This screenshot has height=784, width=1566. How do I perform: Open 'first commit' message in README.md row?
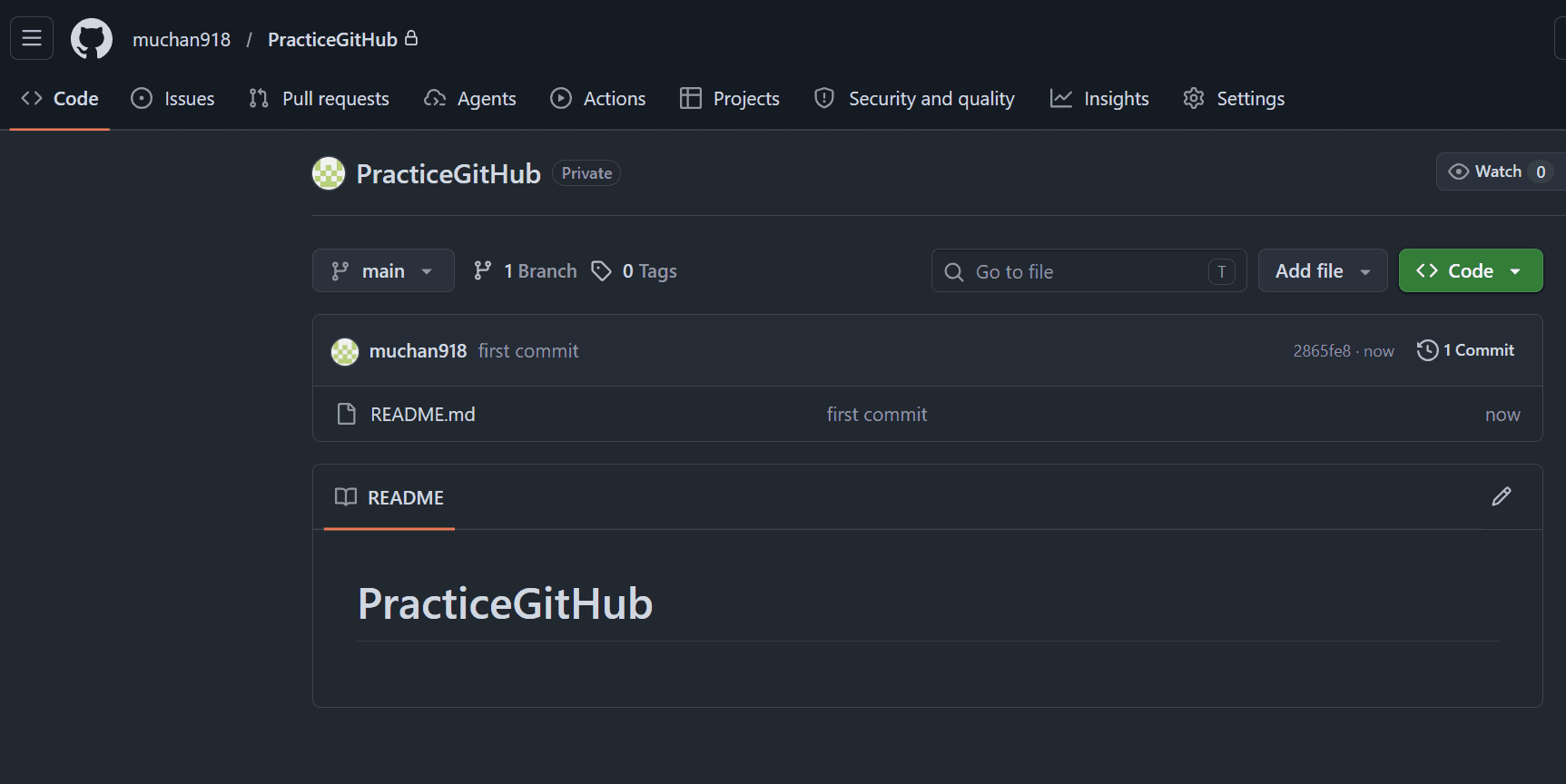(x=877, y=415)
